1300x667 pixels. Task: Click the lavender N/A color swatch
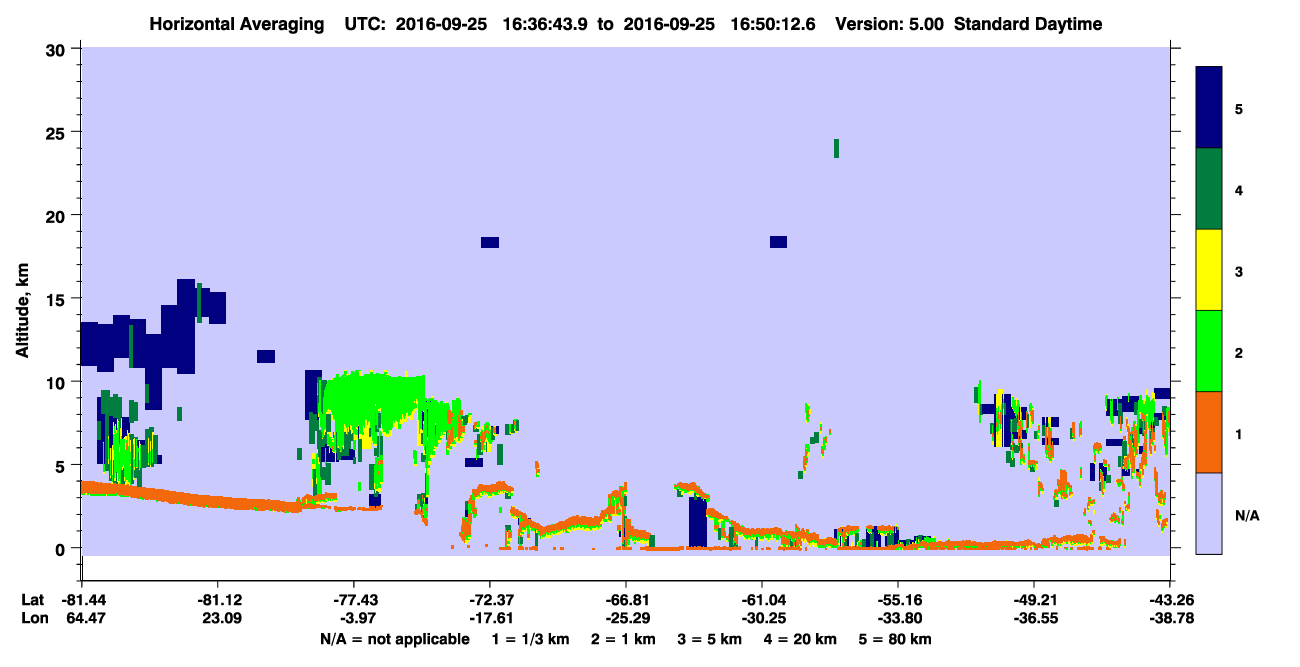tap(1209, 513)
